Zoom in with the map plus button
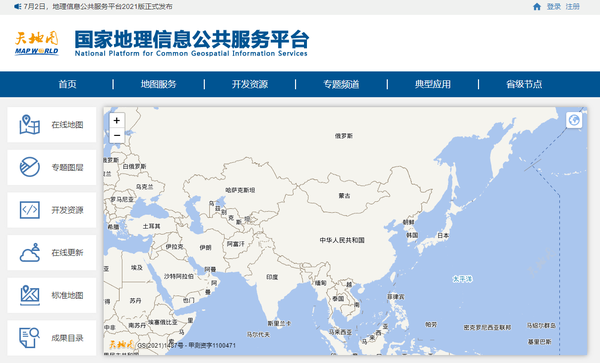This screenshot has width=600, height=363. click(117, 120)
